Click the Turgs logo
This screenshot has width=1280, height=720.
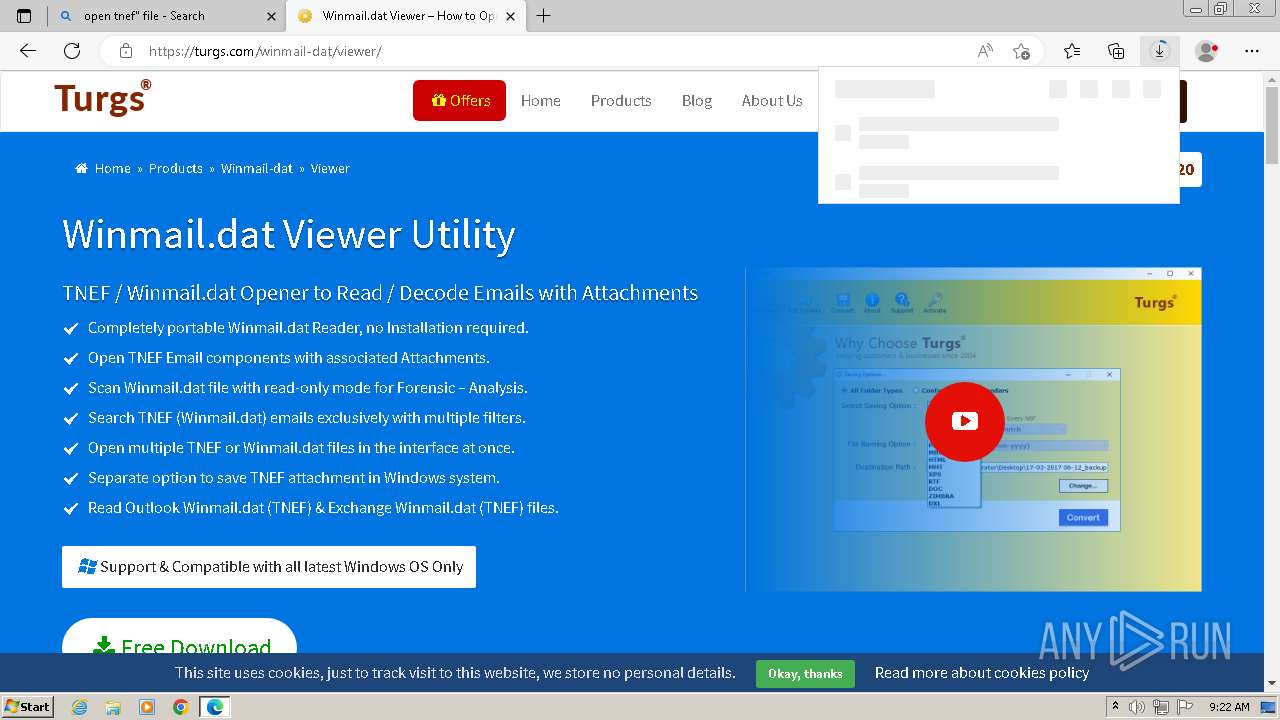[x=103, y=98]
